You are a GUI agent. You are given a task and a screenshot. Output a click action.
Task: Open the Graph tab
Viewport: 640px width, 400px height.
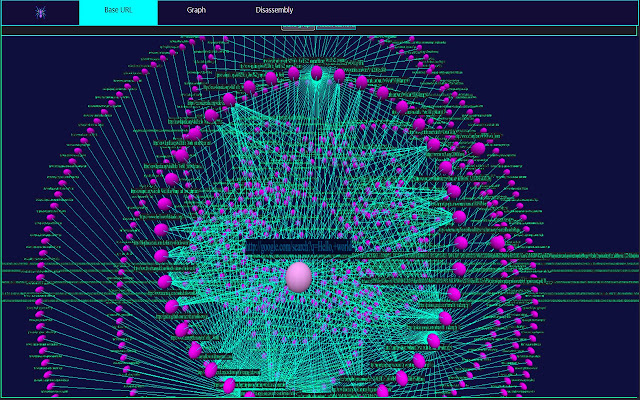coord(196,10)
